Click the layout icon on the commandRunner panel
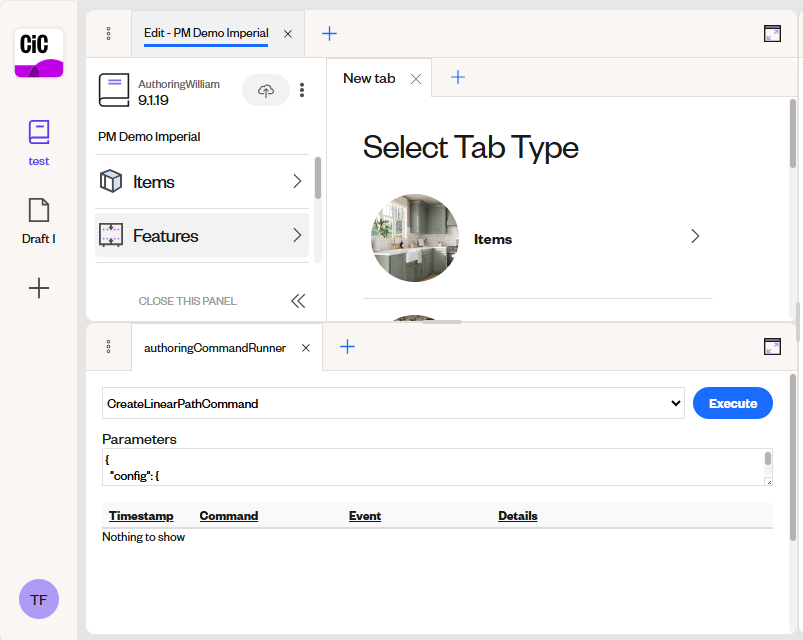 click(x=772, y=346)
